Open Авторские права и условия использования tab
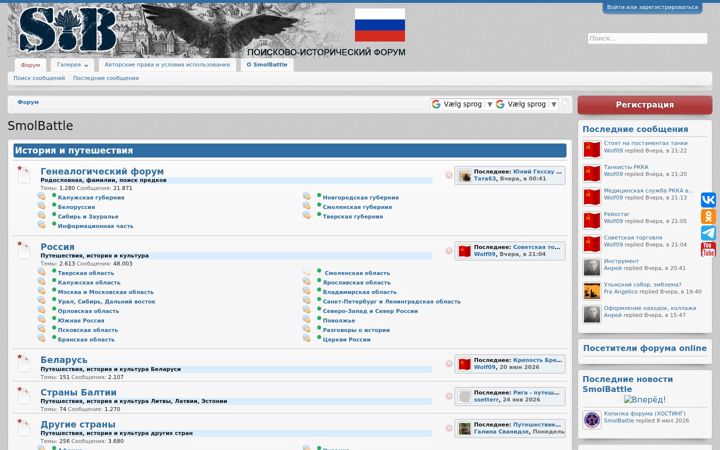The image size is (720, 450). click(167, 65)
